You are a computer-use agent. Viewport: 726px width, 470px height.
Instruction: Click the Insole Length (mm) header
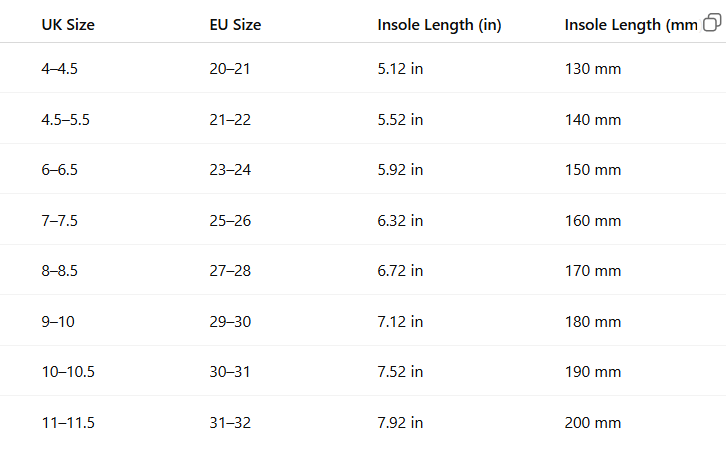coord(631,25)
